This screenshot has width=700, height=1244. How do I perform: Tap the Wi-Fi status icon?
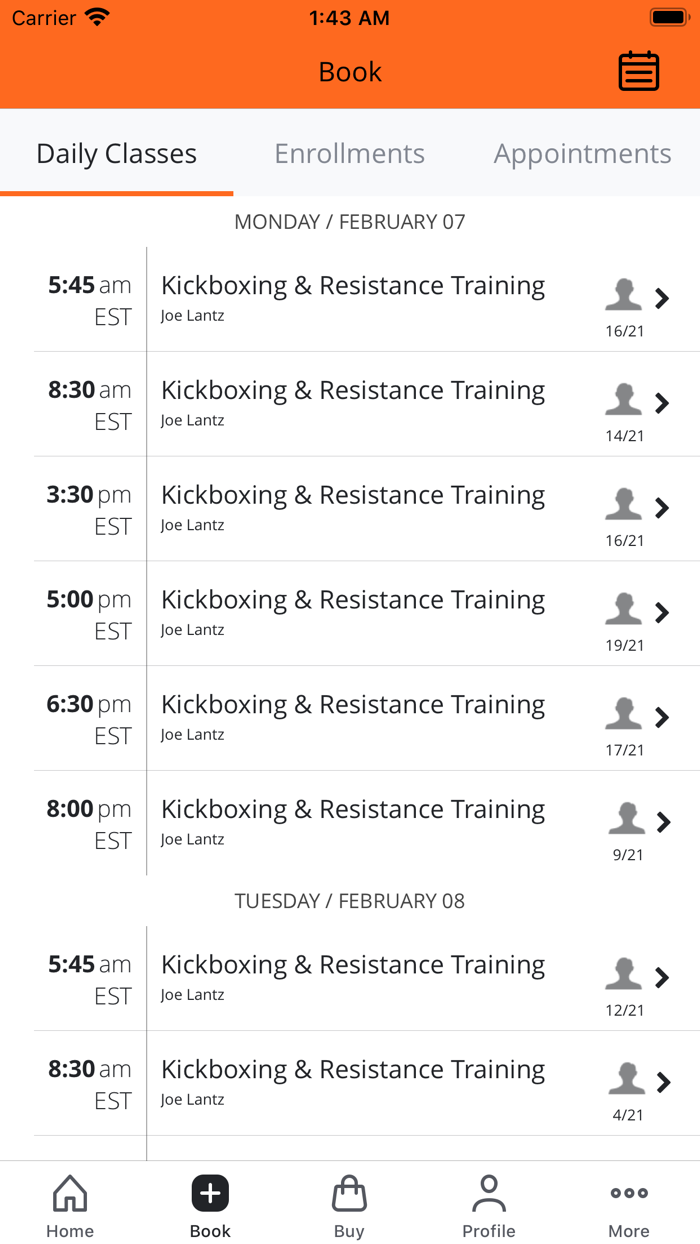pos(96,16)
